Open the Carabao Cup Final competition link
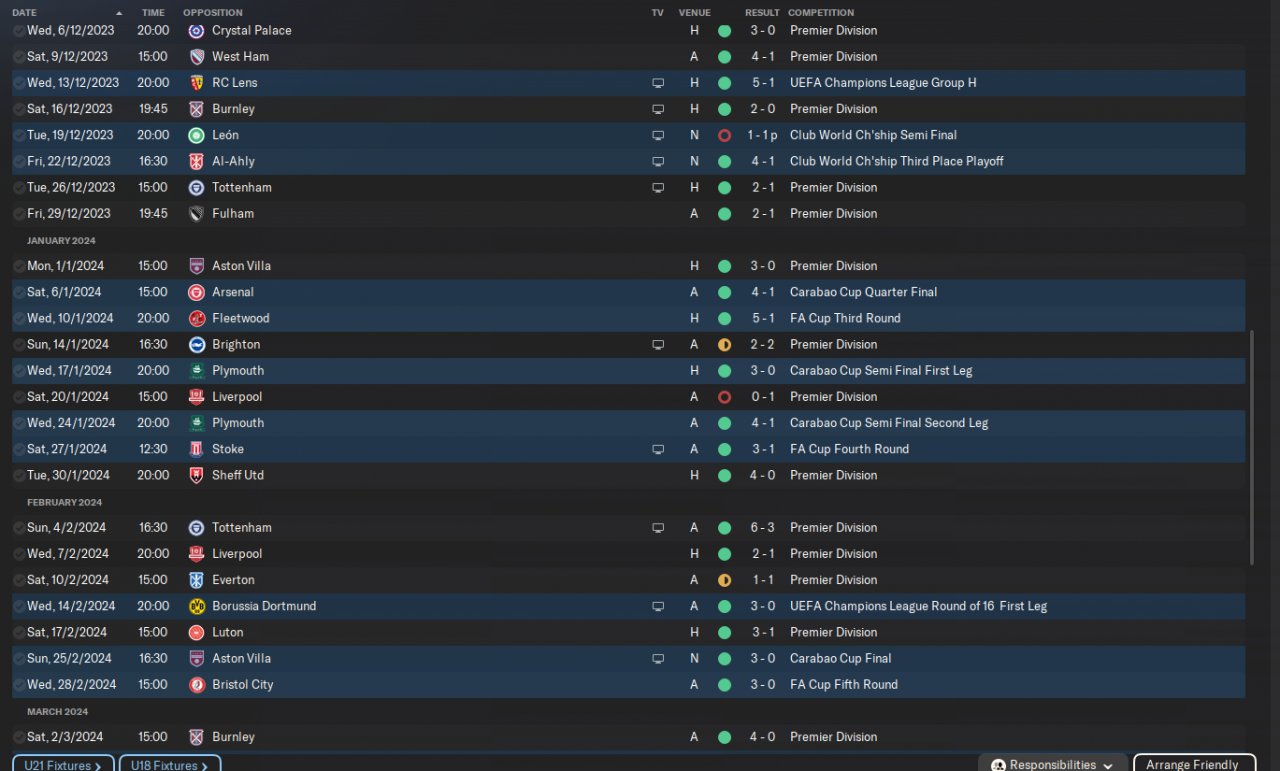 click(840, 659)
